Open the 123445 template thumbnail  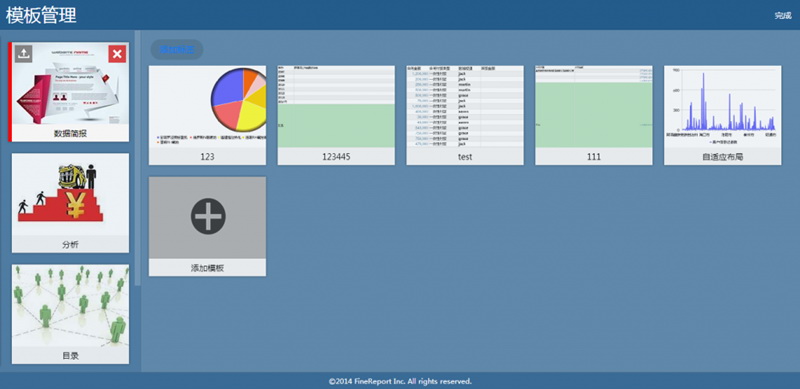tap(336, 115)
